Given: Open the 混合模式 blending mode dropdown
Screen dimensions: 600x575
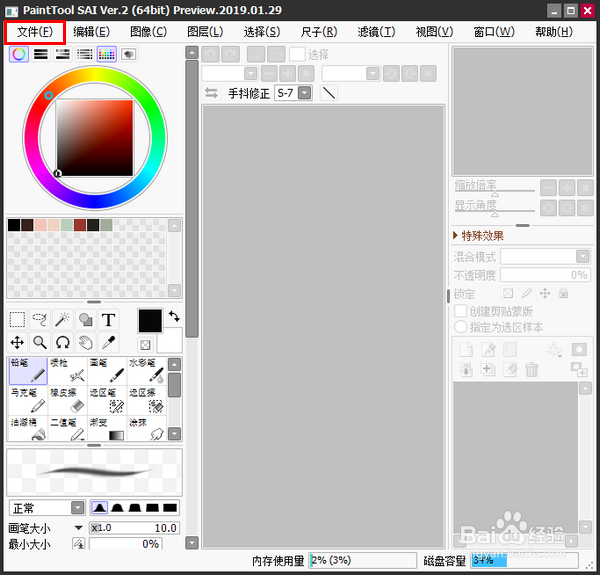Looking at the screenshot, I should tap(583, 256).
